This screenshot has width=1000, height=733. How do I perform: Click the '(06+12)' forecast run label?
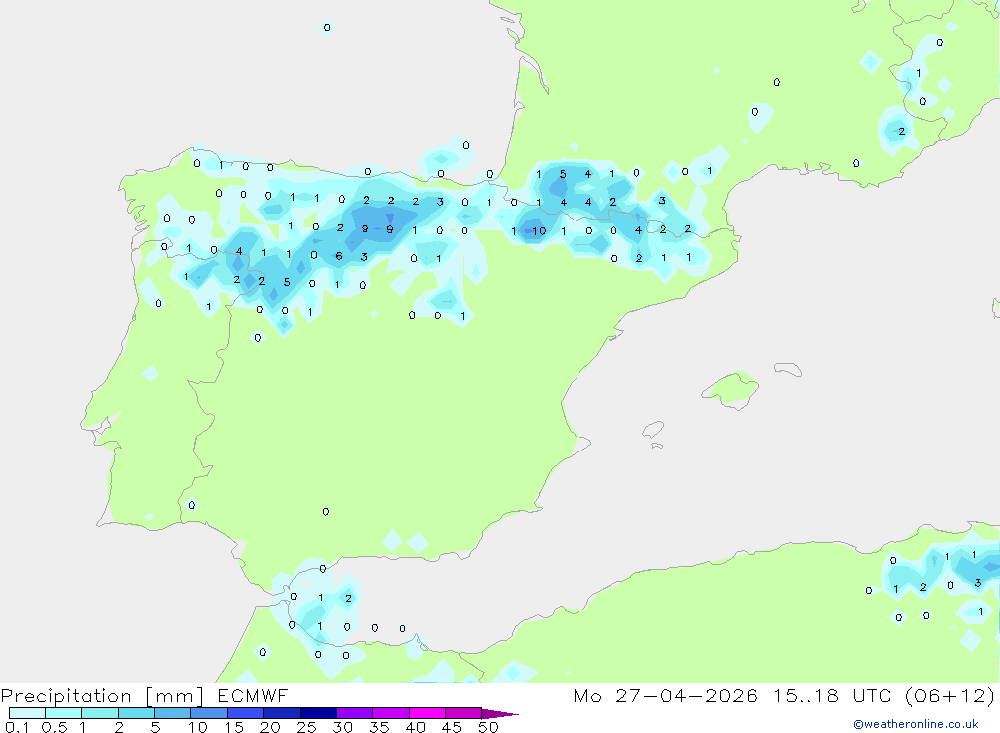pyautogui.click(x=950, y=695)
